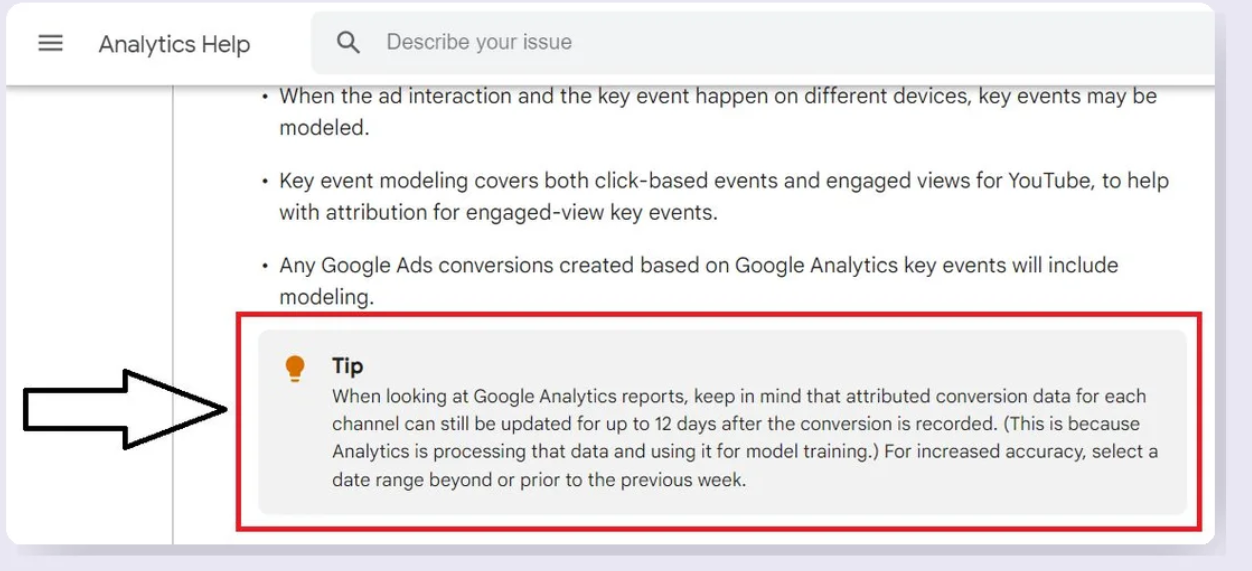Click the 'different devices' phrase in the first bullet
This screenshot has width=1252, height=571.
pyautogui.click(x=882, y=96)
